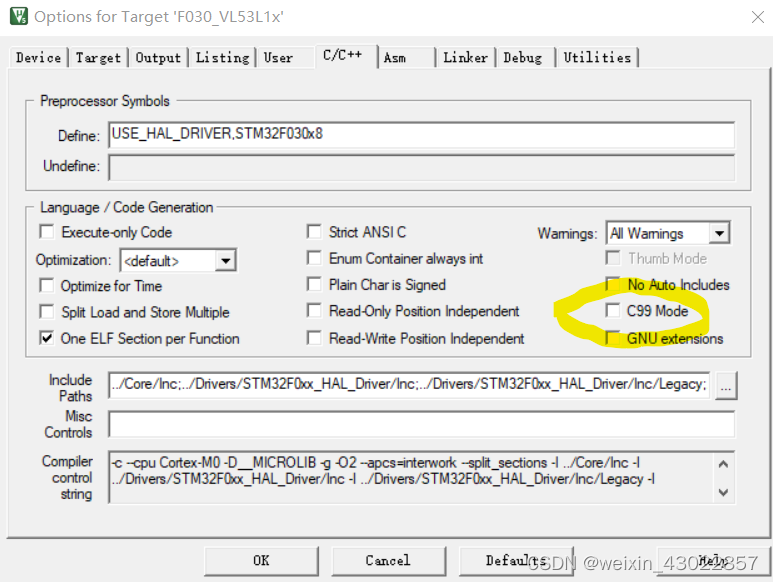Close the Options for Target dialog

[x=758, y=17]
